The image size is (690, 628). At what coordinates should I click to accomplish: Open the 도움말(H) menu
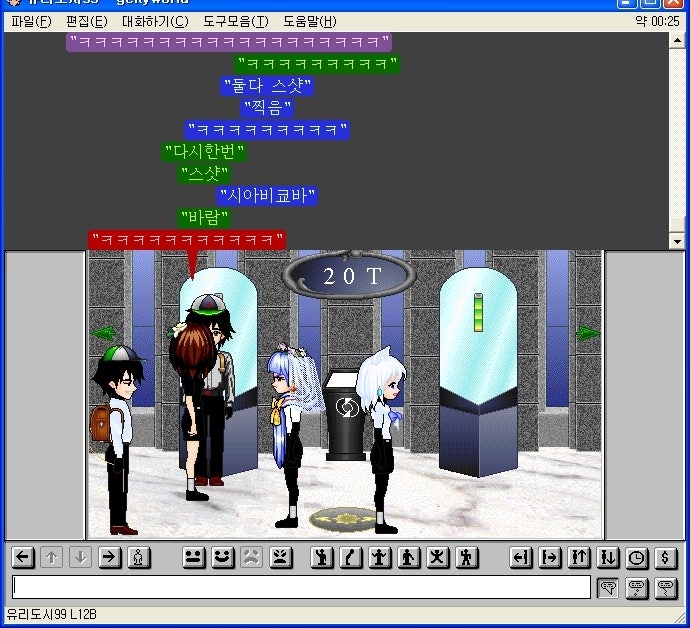[309, 21]
